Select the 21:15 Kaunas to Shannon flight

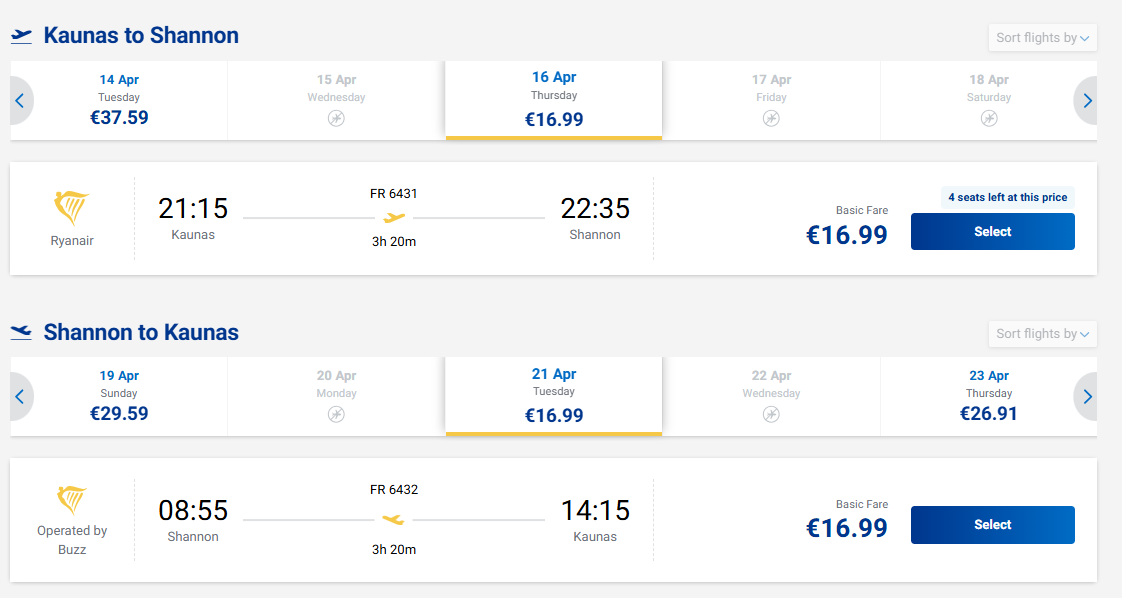[x=992, y=232]
